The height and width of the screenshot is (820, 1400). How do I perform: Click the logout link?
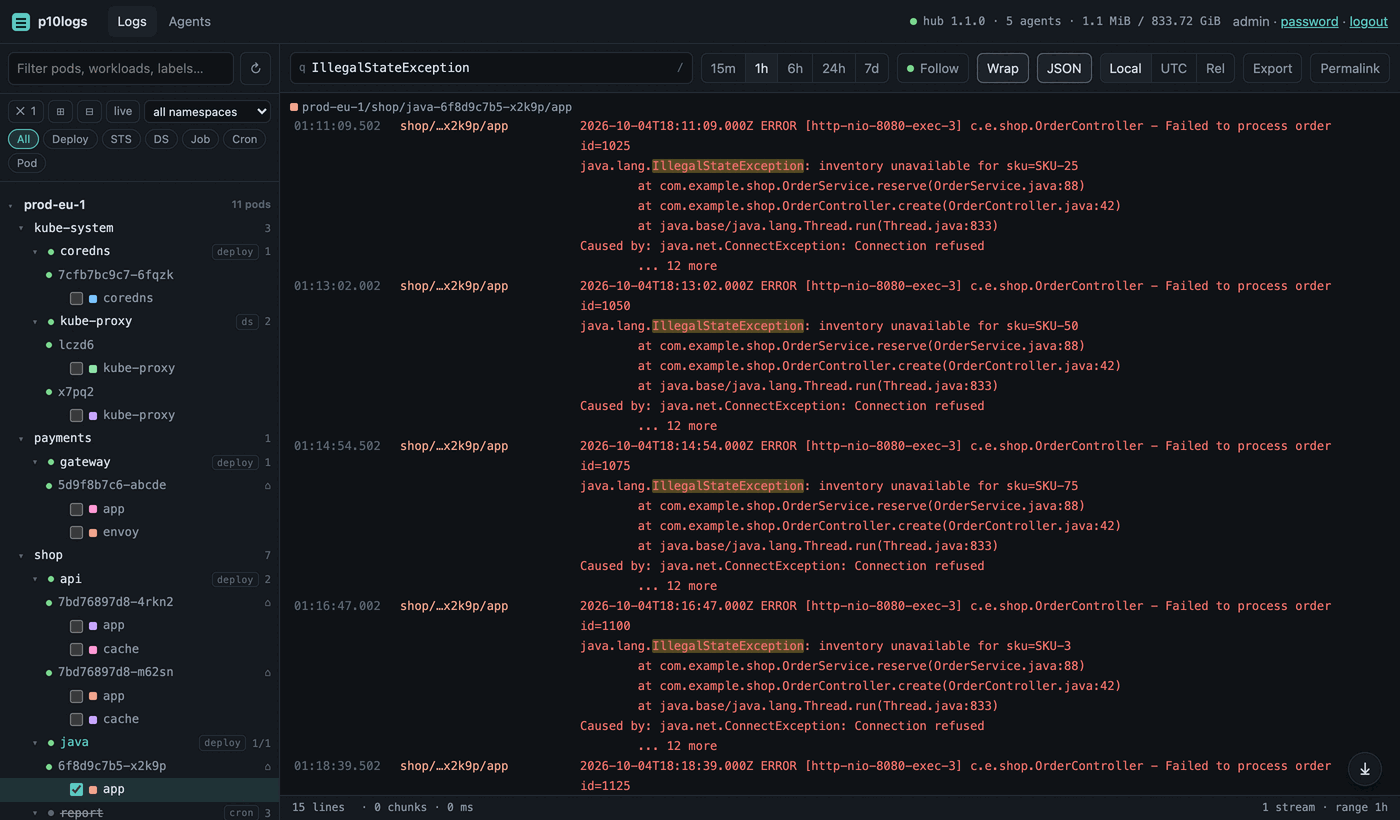1369,21
